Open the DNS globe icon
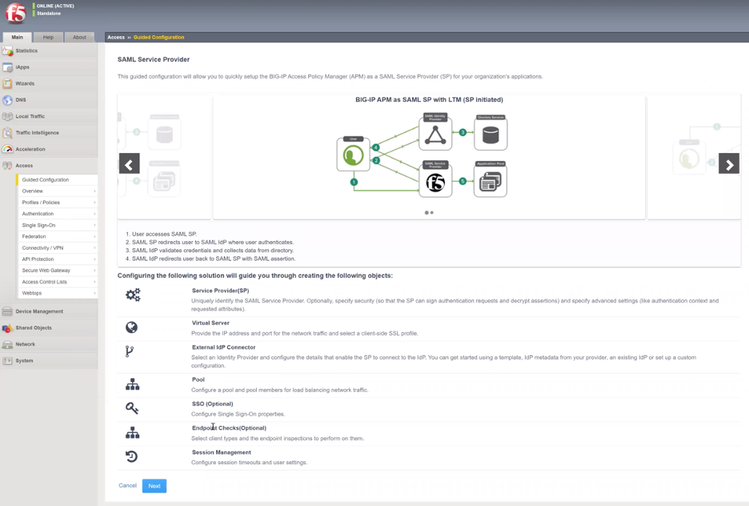Screen dimensions: 749x506 [7, 100]
